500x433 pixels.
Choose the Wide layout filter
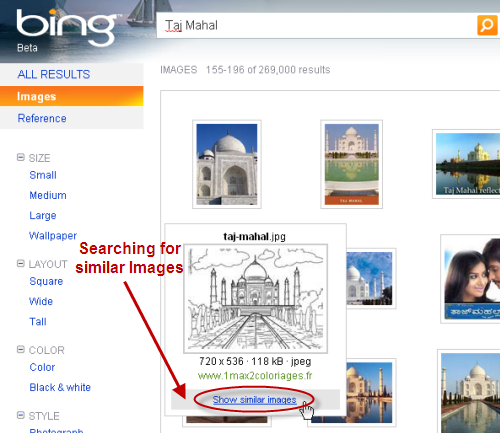pyautogui.click(x=41, y=301)
